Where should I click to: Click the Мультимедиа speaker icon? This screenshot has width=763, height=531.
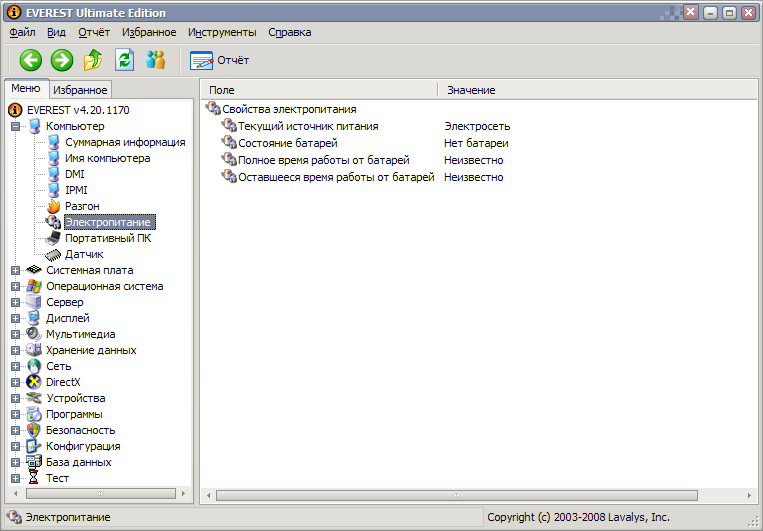pos(34,334)
